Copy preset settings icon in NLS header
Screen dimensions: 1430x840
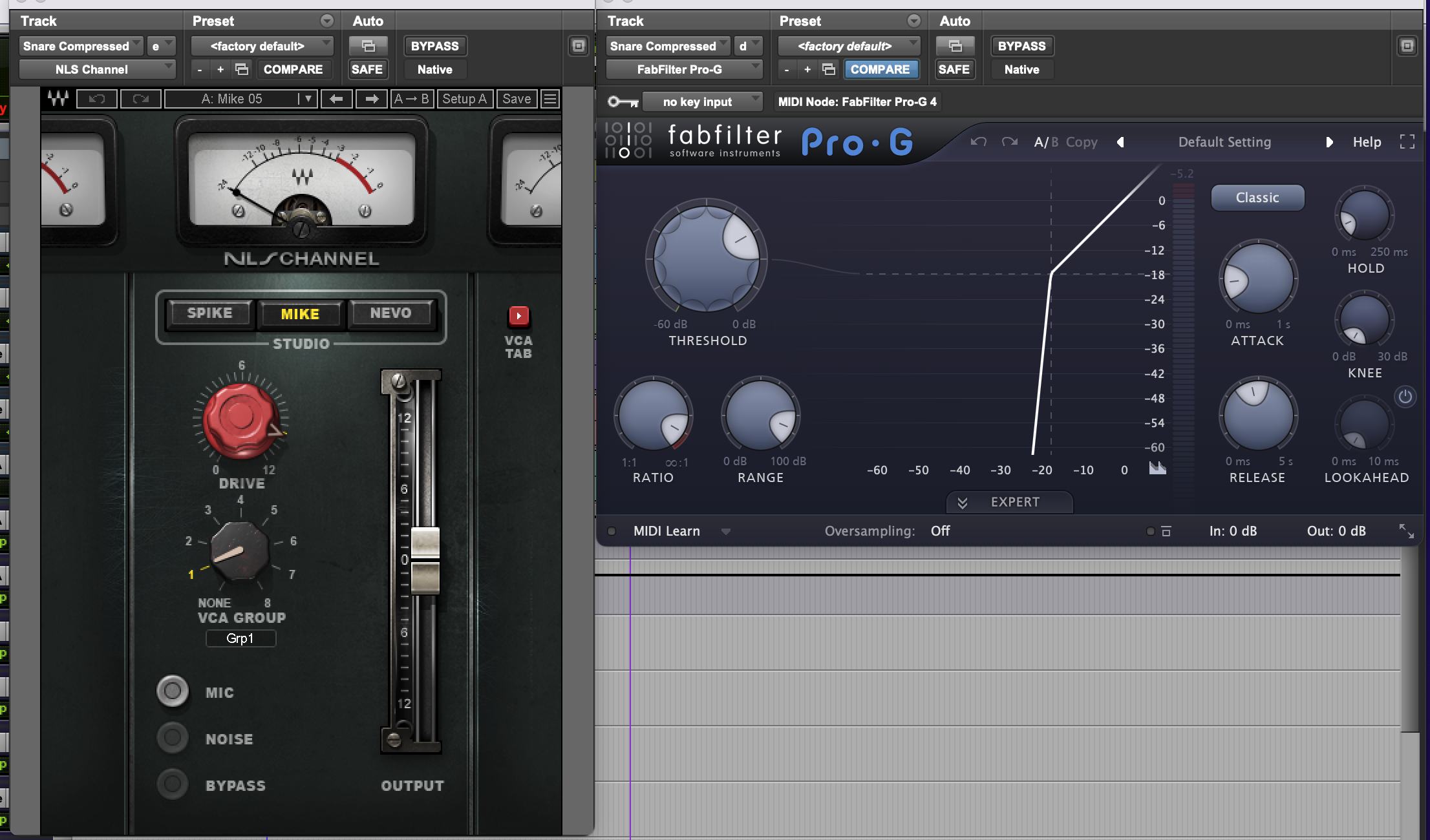[242, 69]
